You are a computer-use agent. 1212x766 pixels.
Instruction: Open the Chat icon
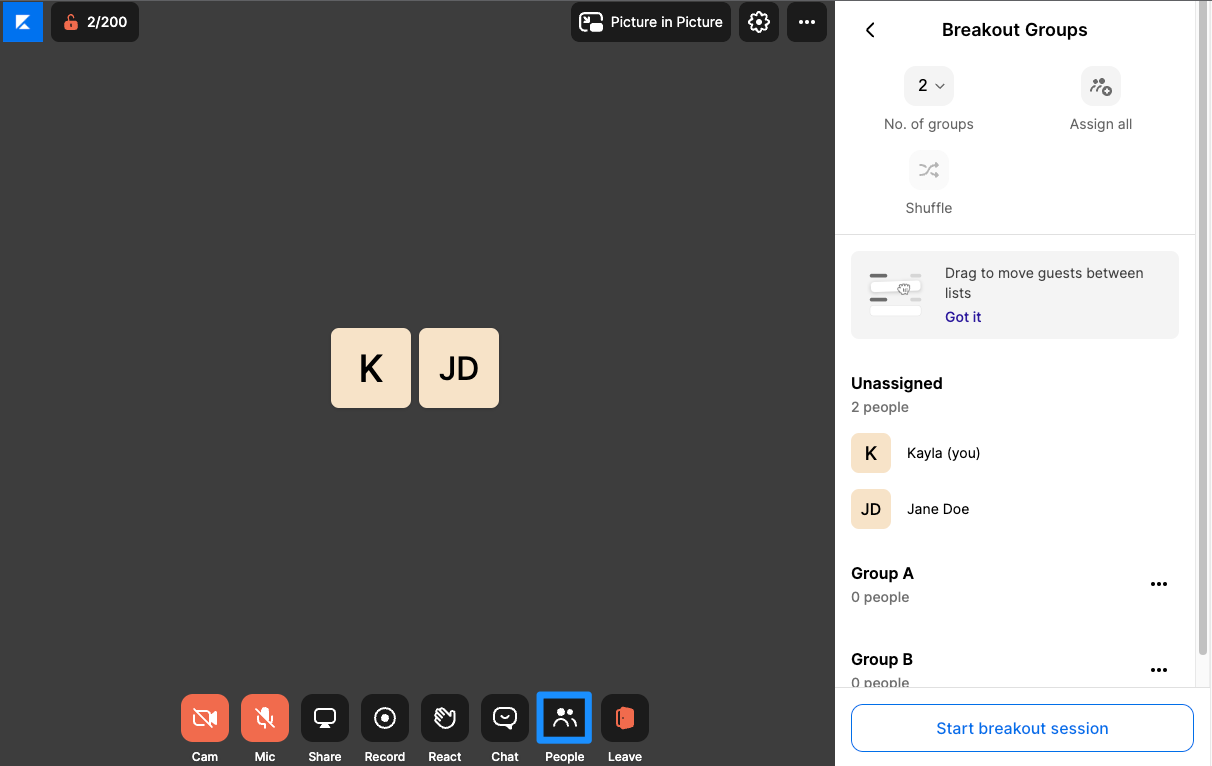click(x=505, y=718)
